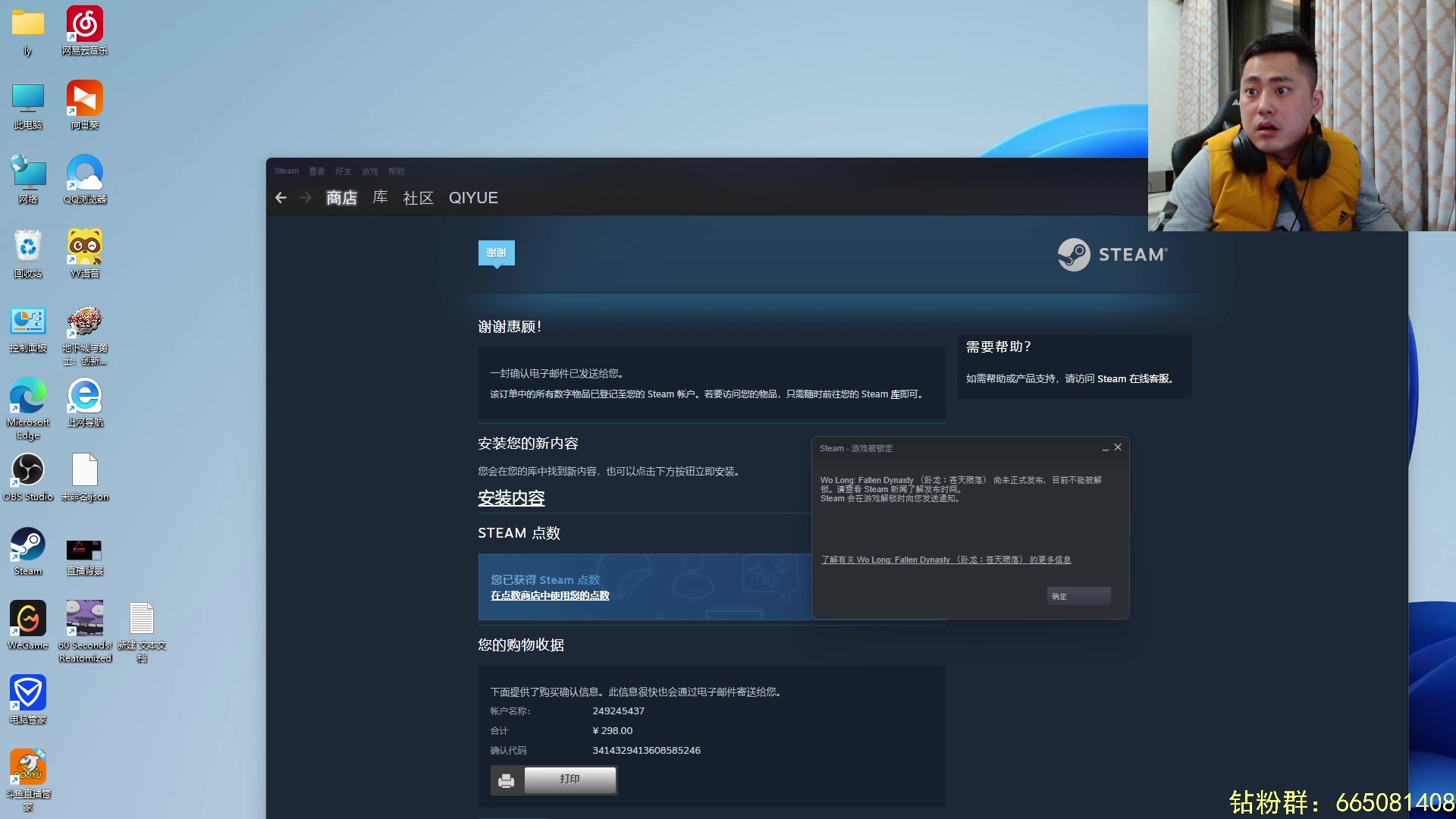Click the 谢谢 step badge
1456x819 pixels.
pyautogui.click(x=497, y=253)
